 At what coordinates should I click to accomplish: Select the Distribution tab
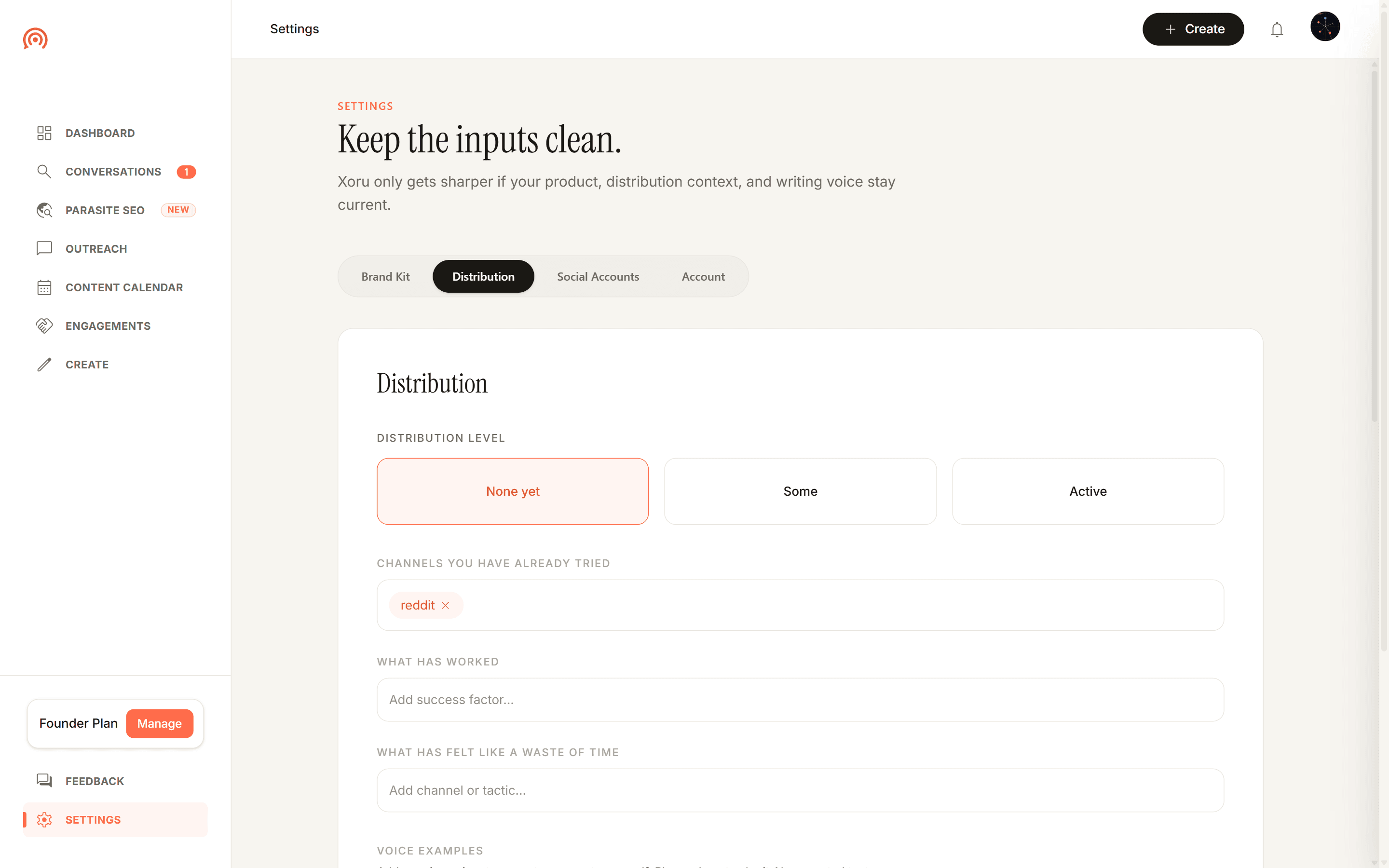coord(483,277)
